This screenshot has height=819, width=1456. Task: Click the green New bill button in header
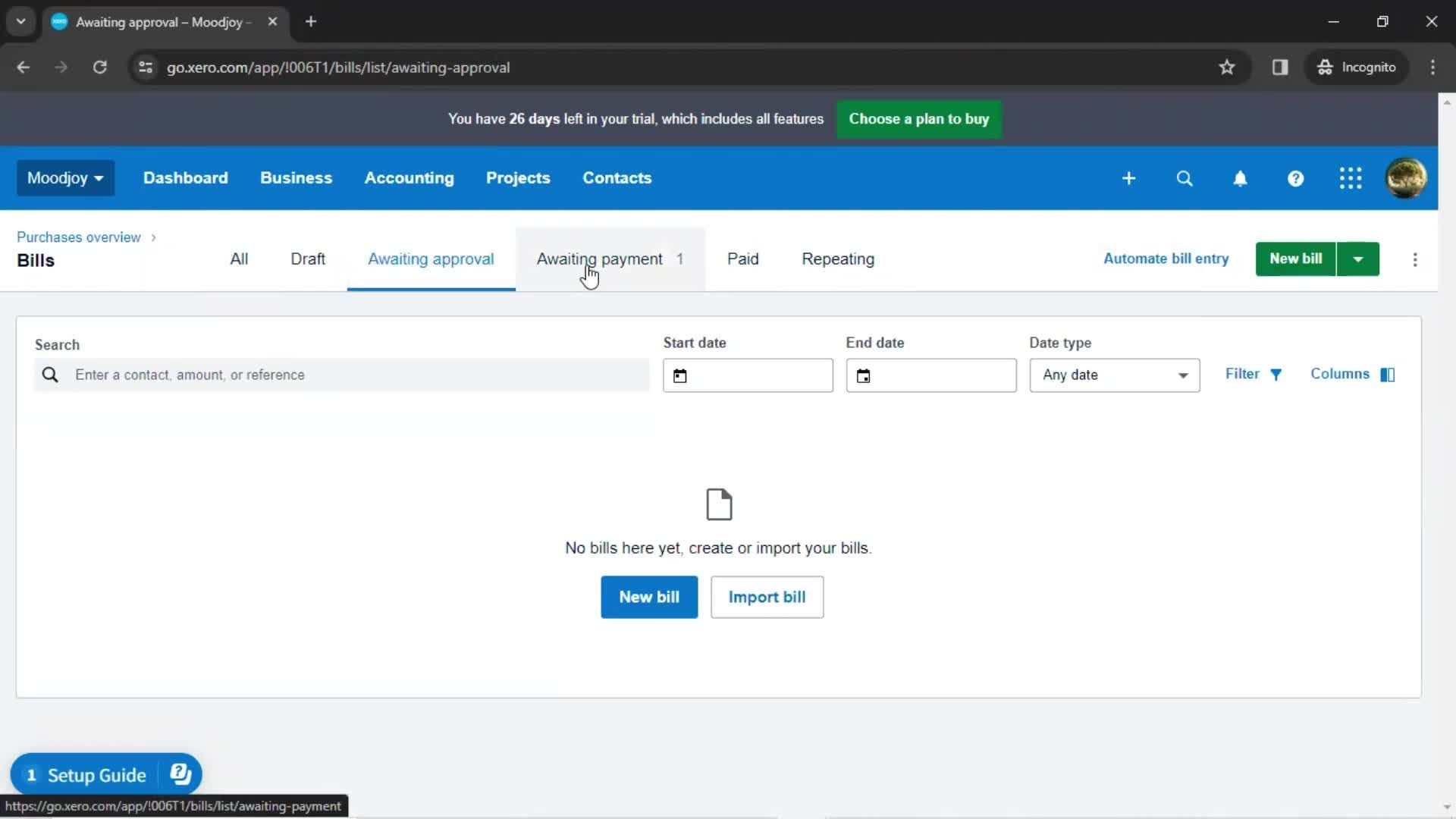tap(1296, 259)
